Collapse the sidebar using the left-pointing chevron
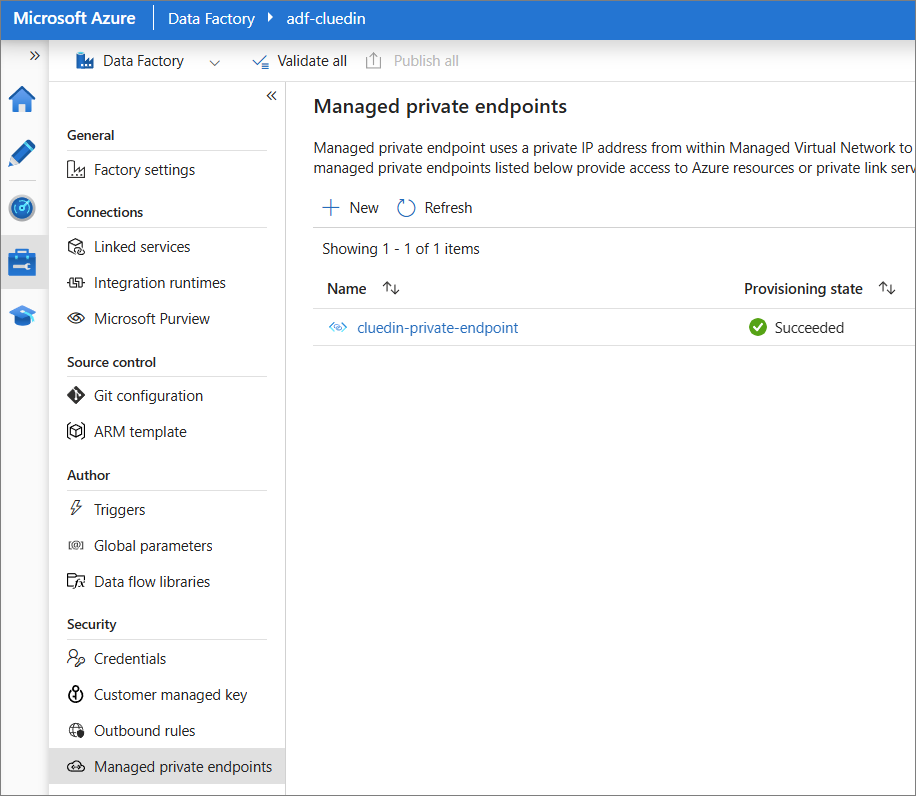 click(271, 94)
